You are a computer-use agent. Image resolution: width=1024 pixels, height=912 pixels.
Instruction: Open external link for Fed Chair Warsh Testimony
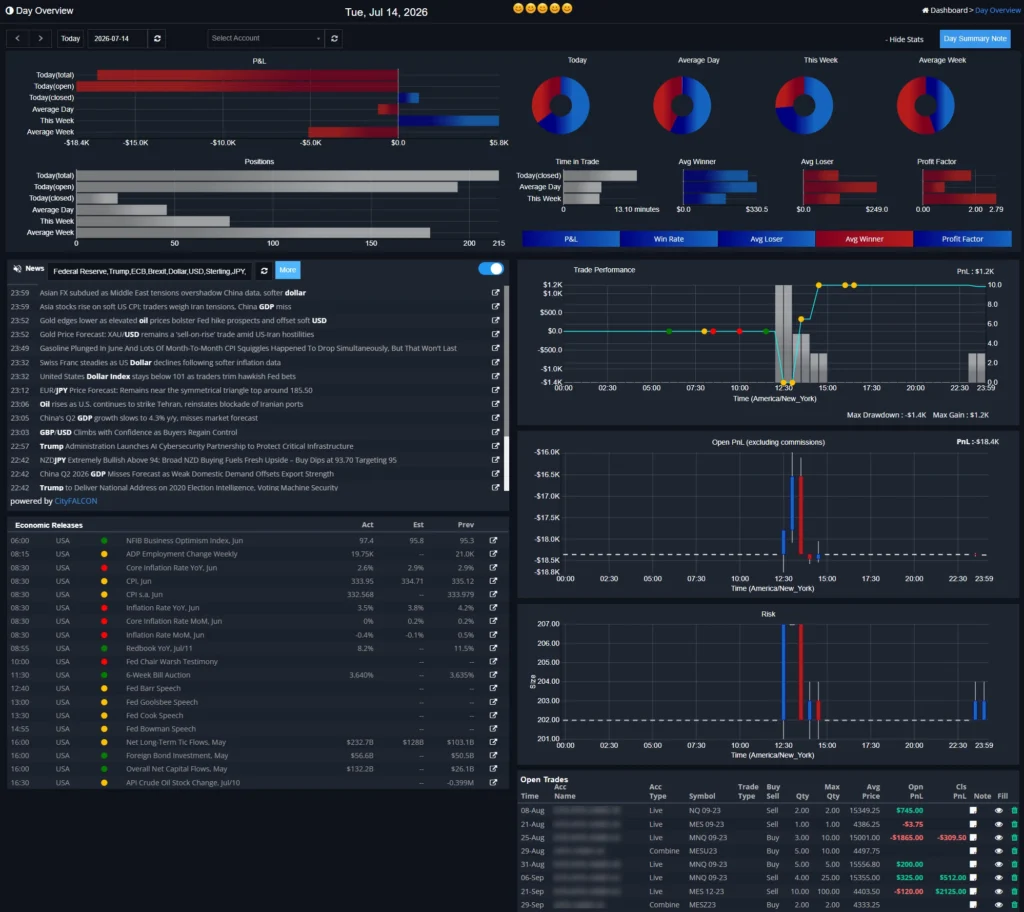tap(493, 661)
